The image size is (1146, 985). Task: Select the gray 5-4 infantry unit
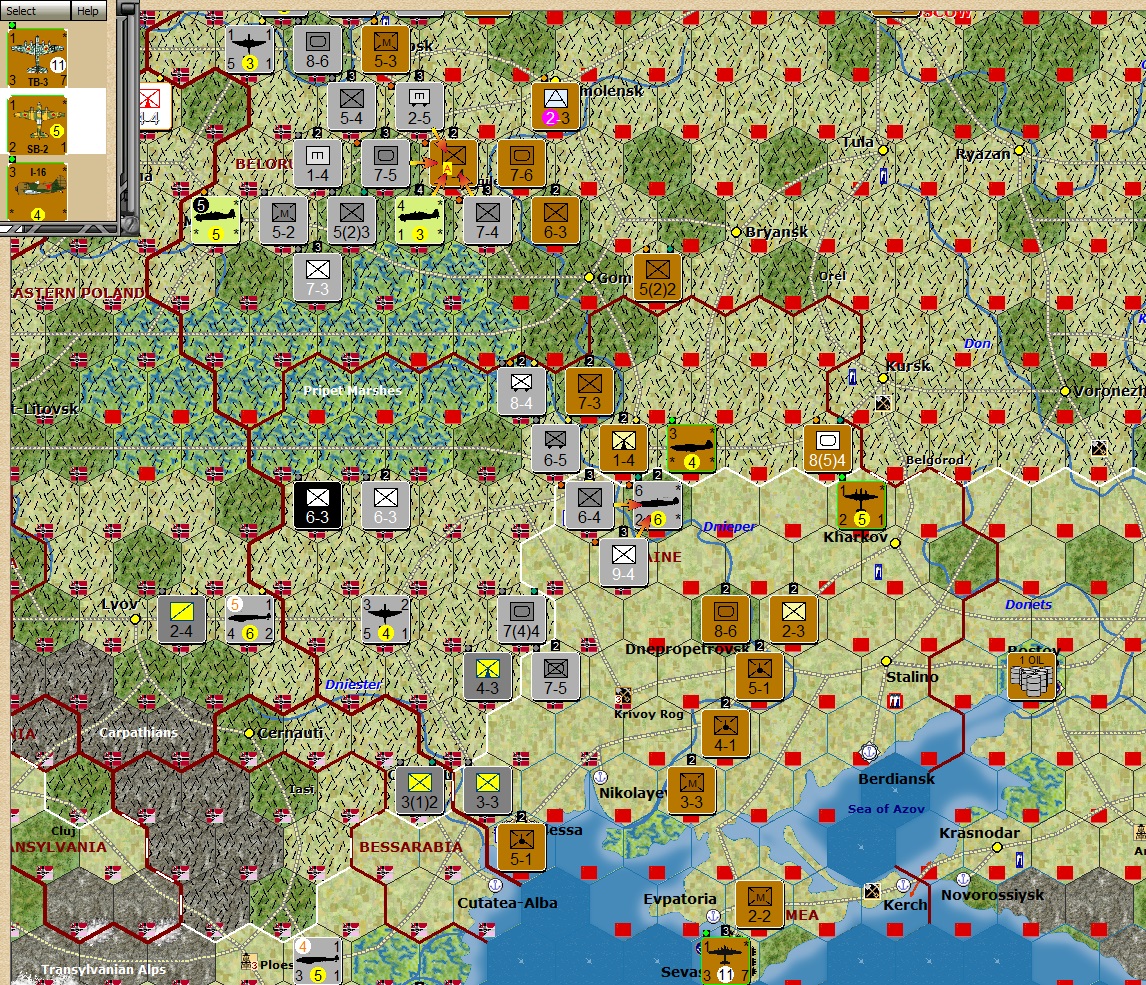point(351,106)
